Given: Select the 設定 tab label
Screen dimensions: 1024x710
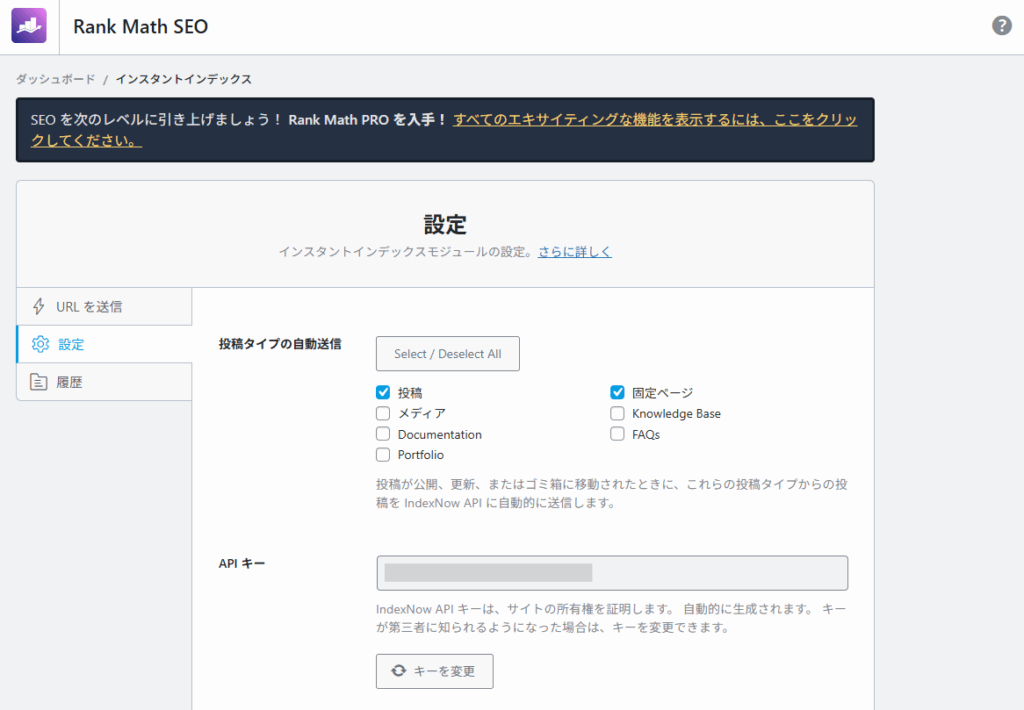Looking at the screenshot, I should click(71, 344).
